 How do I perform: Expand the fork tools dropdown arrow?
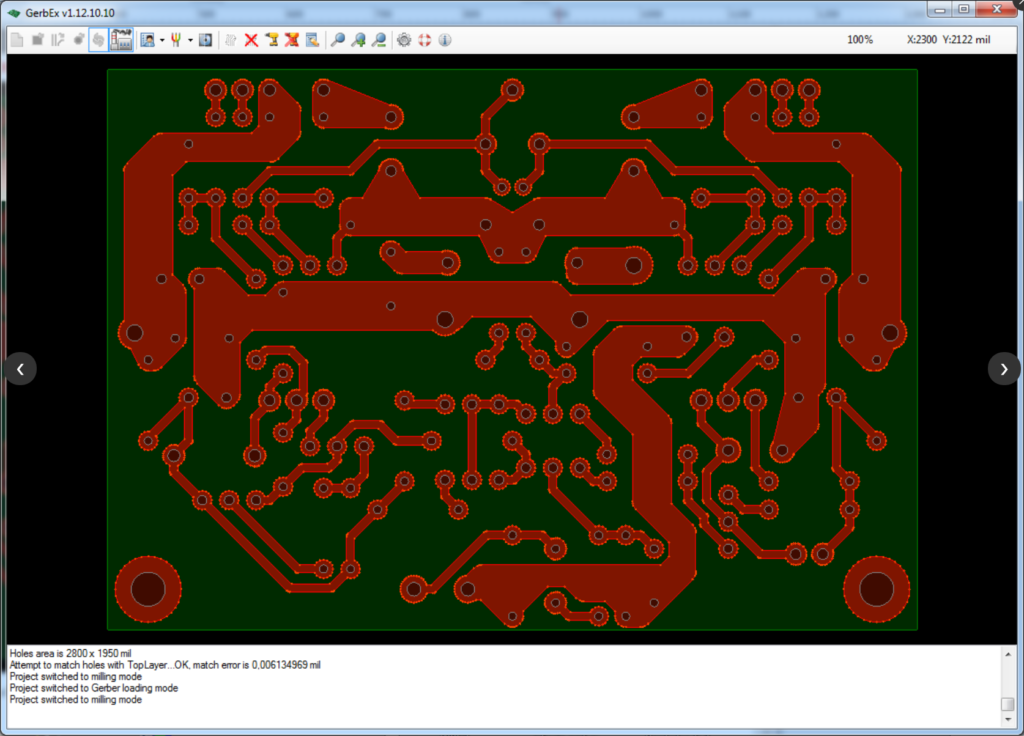[190, 40]
